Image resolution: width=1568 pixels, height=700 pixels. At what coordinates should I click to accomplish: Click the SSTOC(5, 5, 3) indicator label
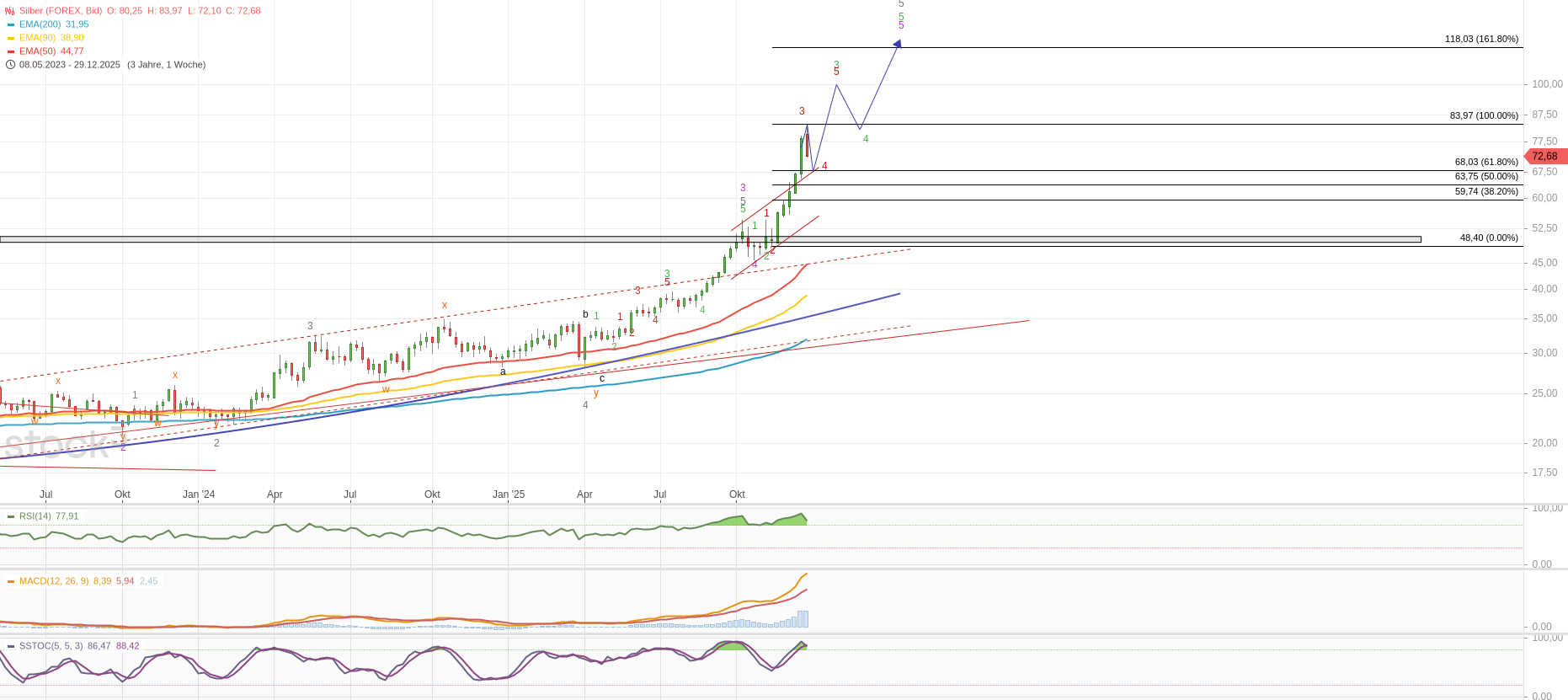[x=51, y=646]
